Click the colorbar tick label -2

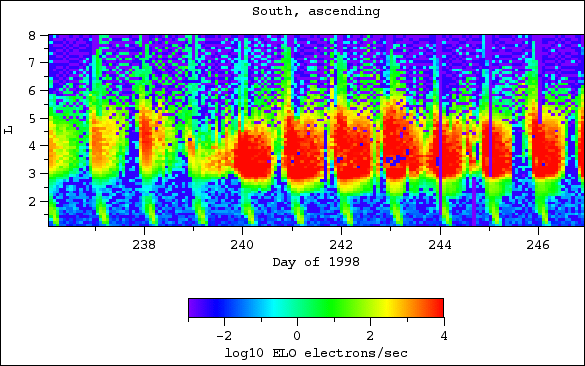coord(224,336)
